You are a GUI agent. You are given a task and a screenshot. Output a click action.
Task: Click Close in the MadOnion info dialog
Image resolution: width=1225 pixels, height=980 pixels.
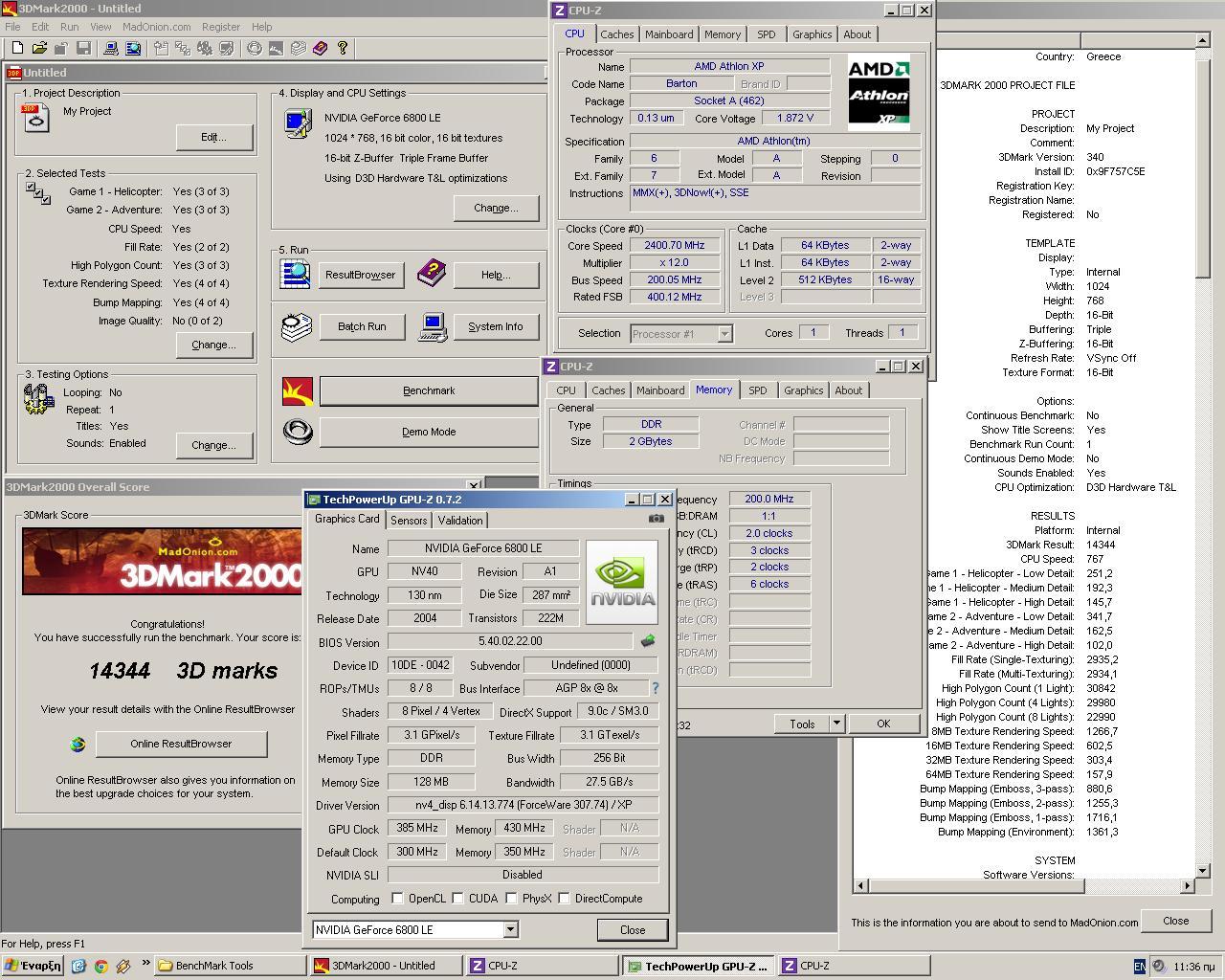1176,921
